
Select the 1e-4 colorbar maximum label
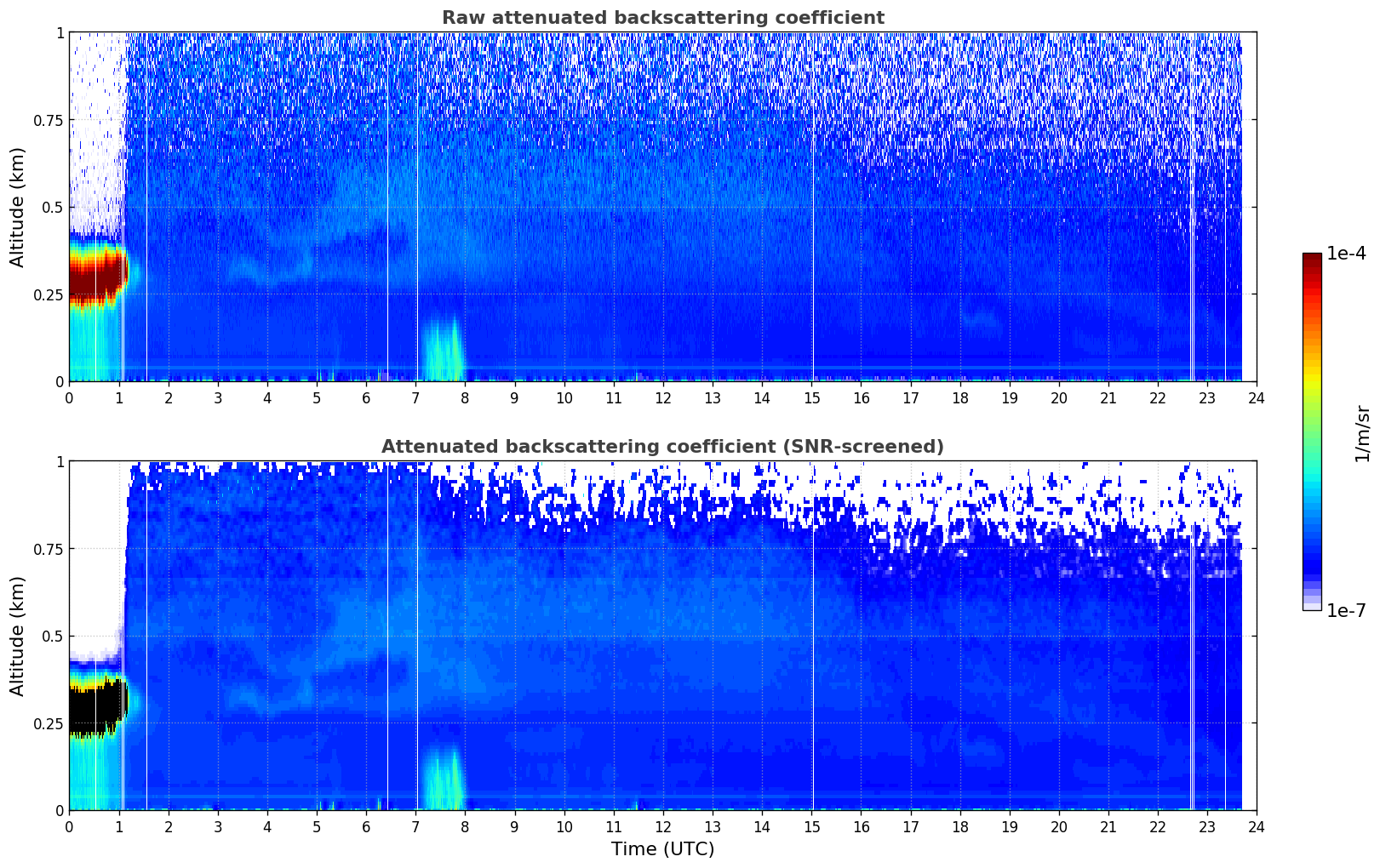tap(1346, 254)
